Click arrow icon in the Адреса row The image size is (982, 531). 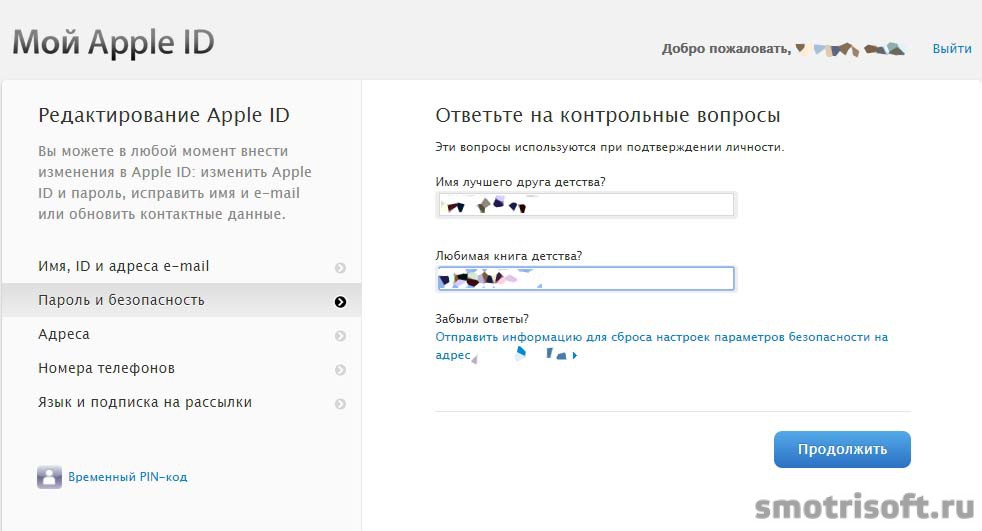click(x=340, y=336)
